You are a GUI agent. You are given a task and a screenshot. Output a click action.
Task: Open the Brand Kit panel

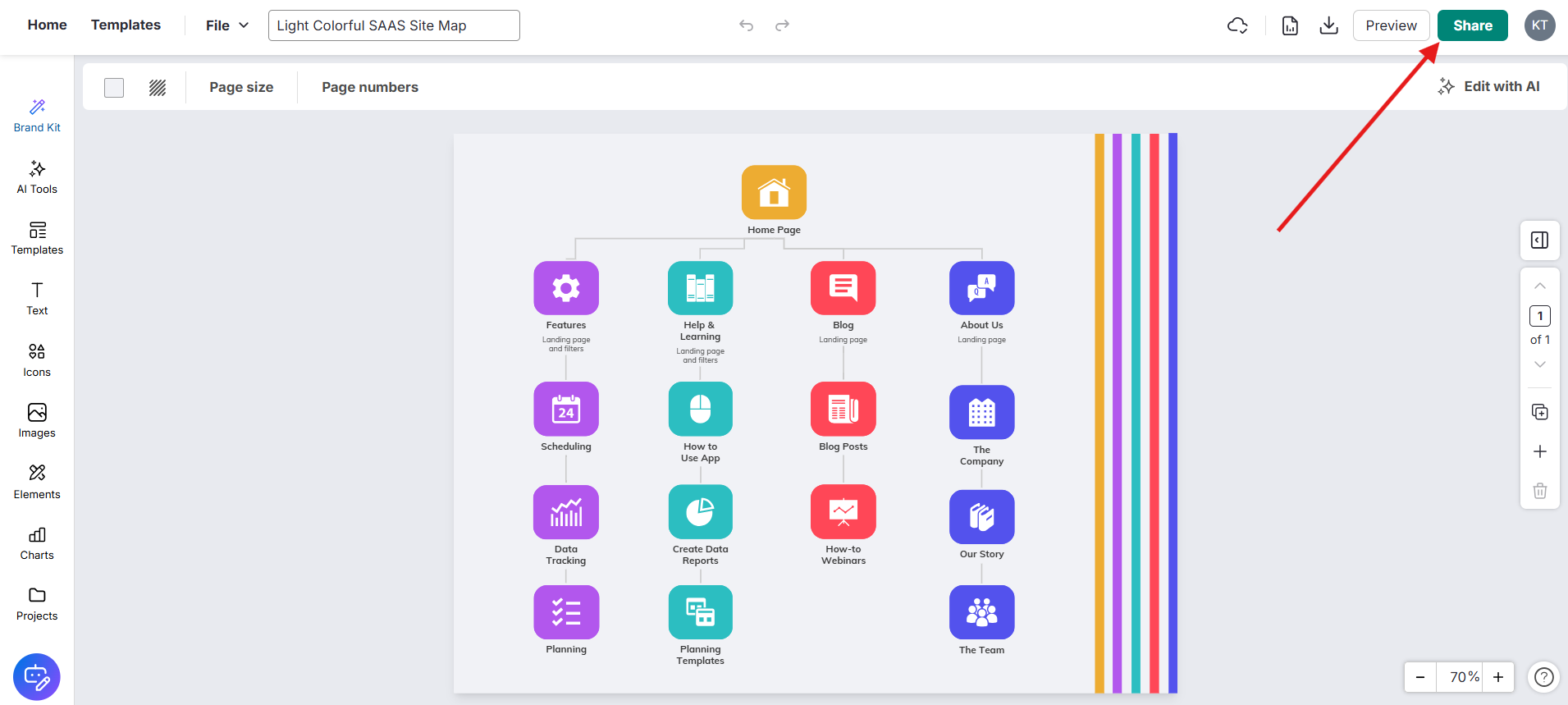[x=37, y=116]
